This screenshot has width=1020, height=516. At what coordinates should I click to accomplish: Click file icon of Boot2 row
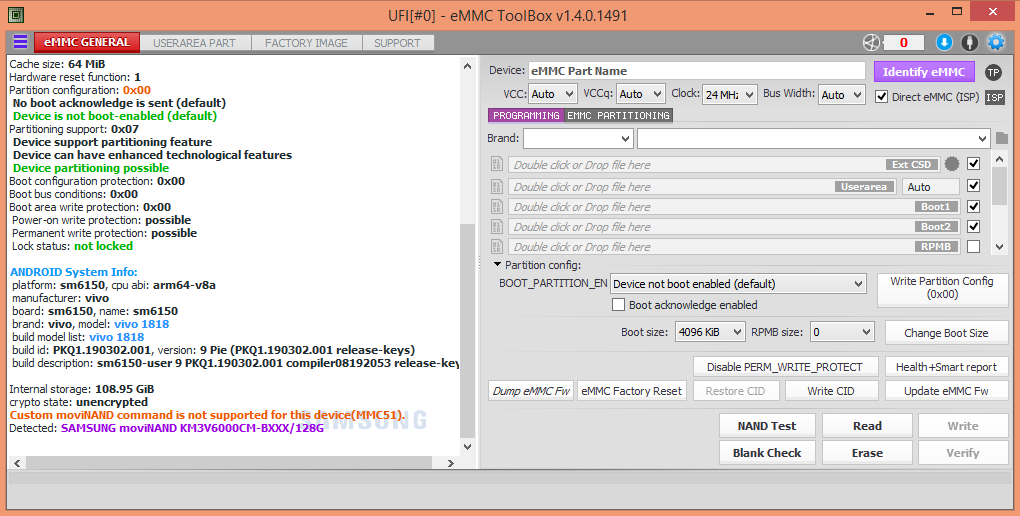(497, 227)
